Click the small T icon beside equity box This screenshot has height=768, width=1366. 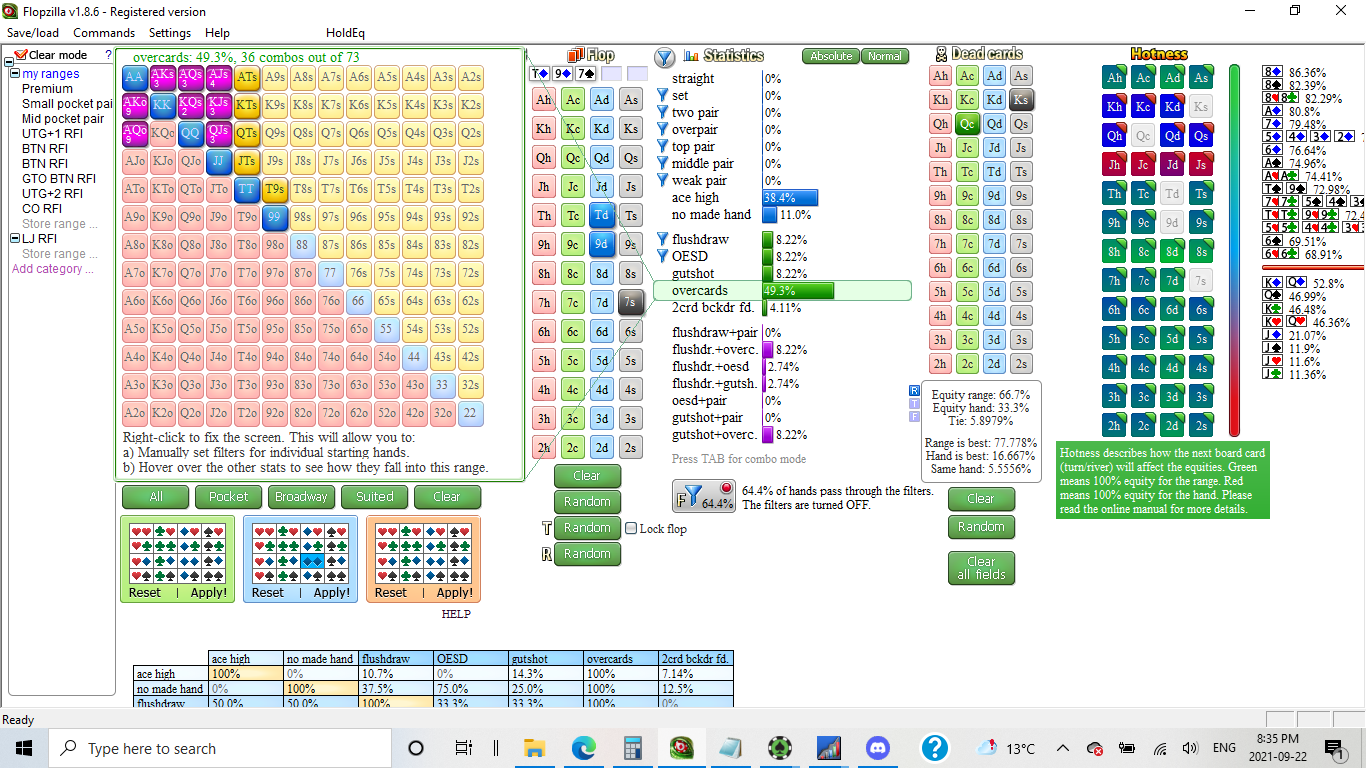pyautogui.click(x=914, y=403)
